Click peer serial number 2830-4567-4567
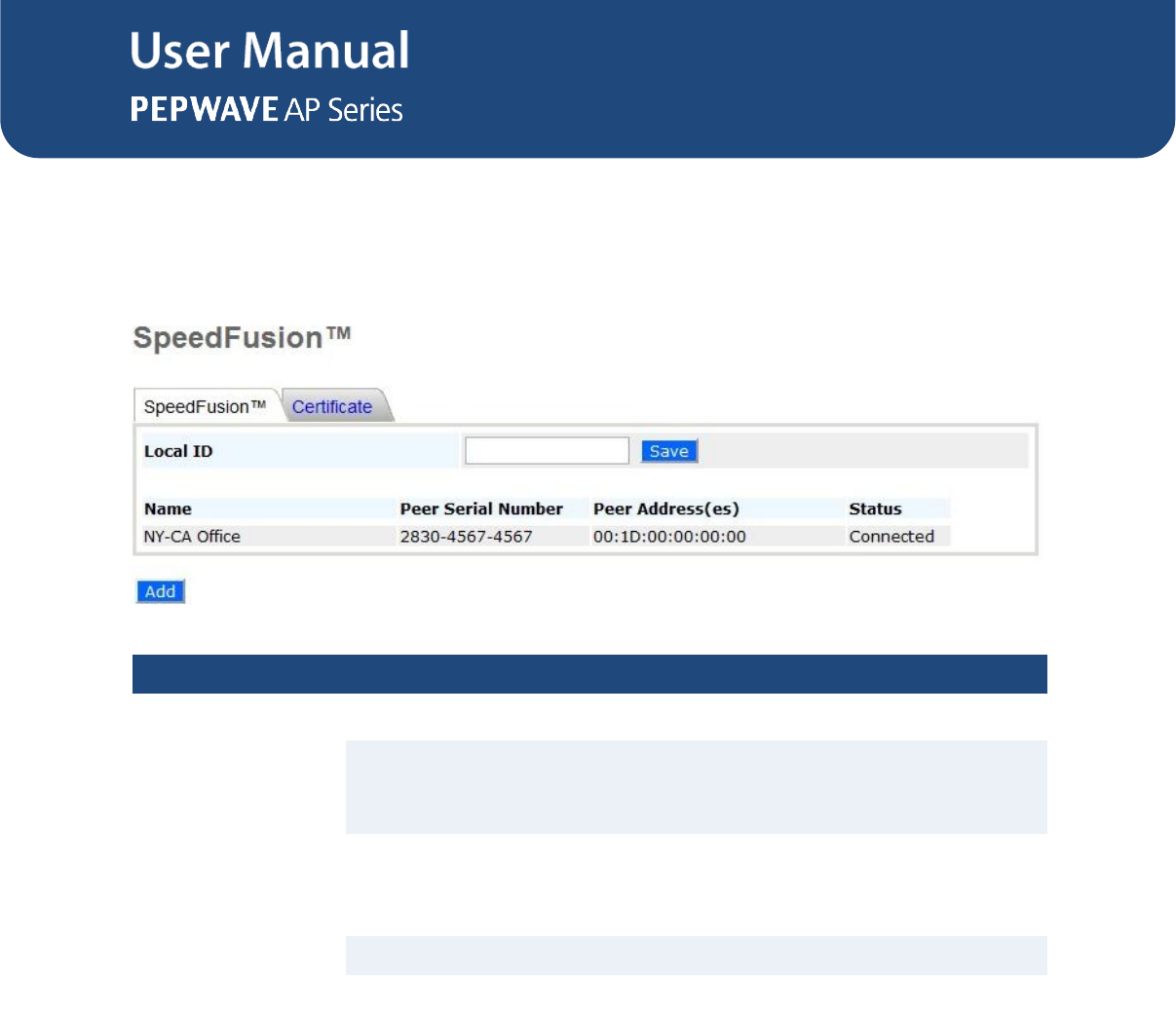The width and height of the screenshot is (1176, 1018). click(x=466, y=537)
